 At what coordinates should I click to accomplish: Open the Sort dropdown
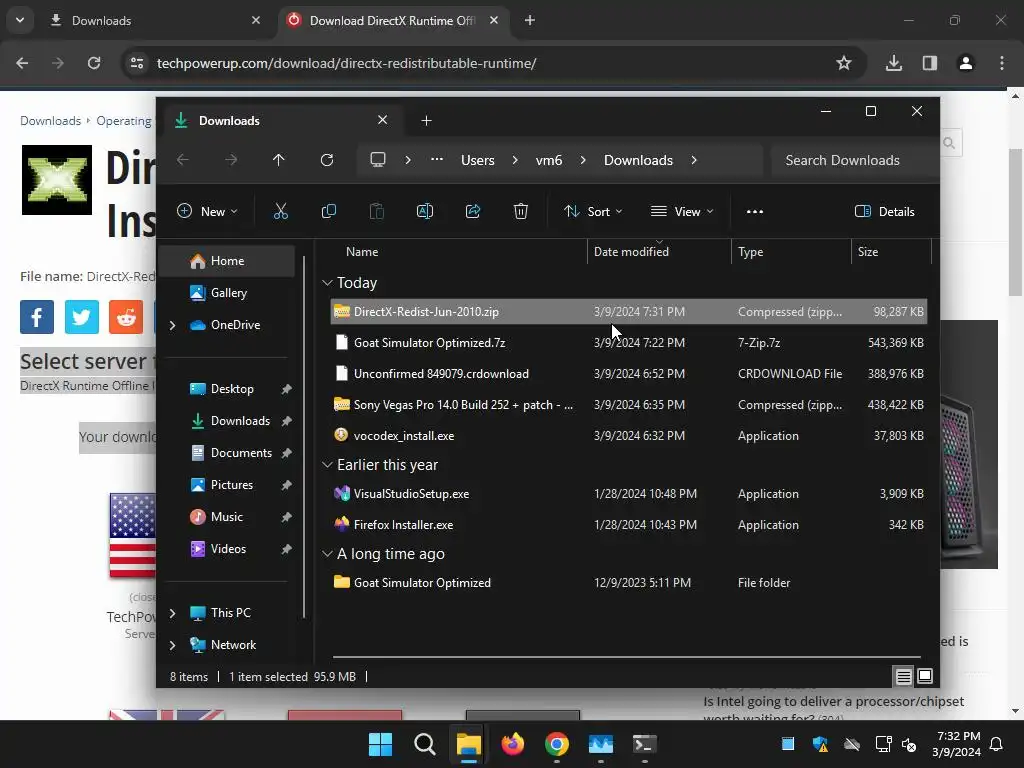(x=593, y=211)
